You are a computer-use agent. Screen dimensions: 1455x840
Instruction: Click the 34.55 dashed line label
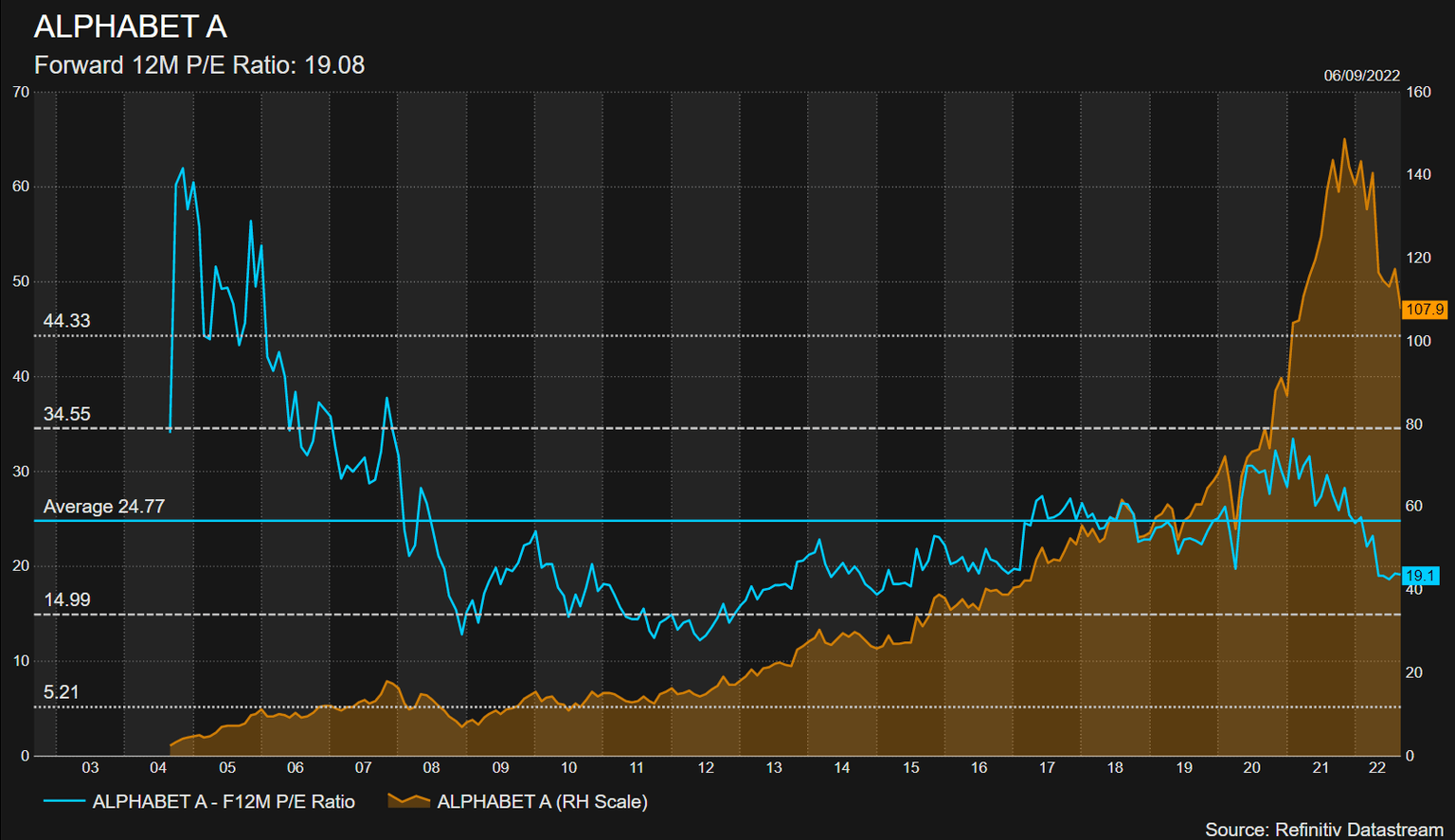[x=66, y=414]
